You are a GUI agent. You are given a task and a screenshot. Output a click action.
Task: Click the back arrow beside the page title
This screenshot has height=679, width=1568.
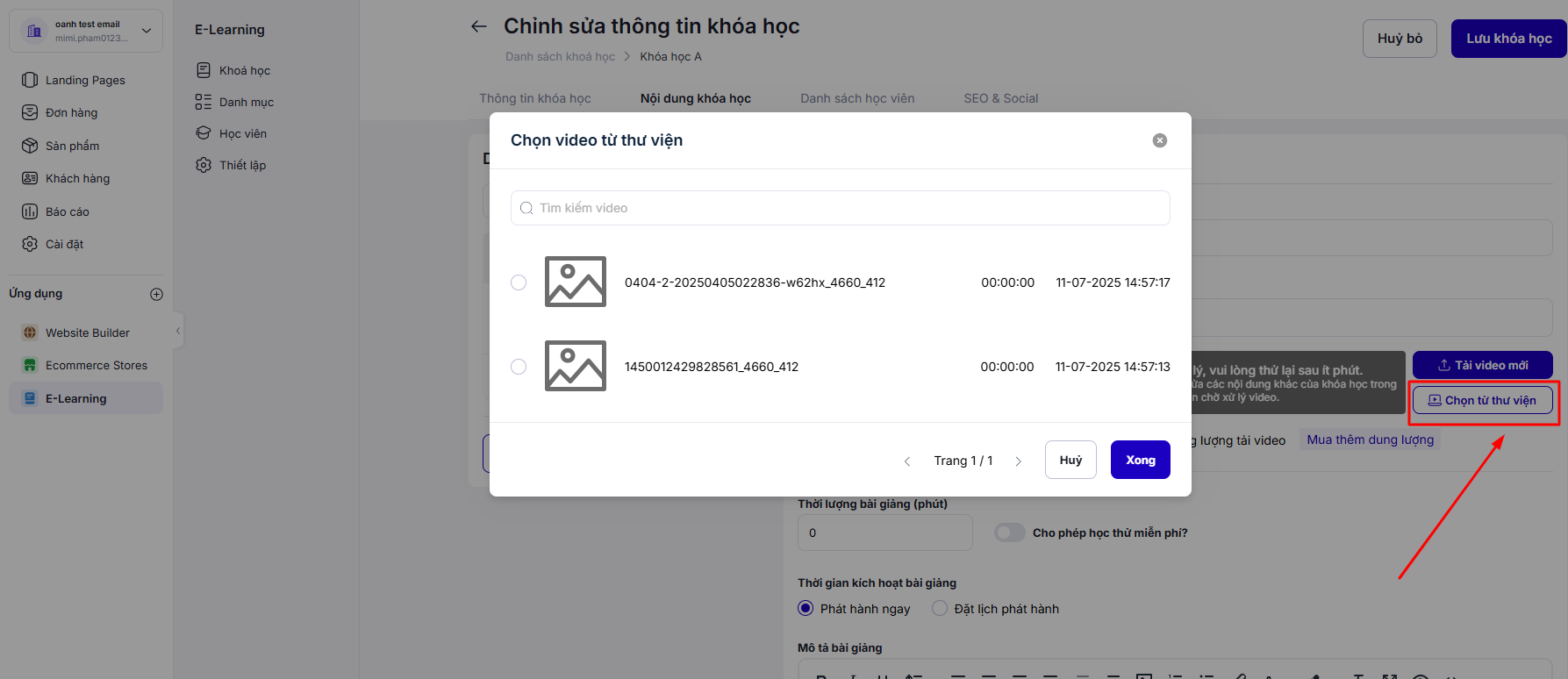click(478, 26)
